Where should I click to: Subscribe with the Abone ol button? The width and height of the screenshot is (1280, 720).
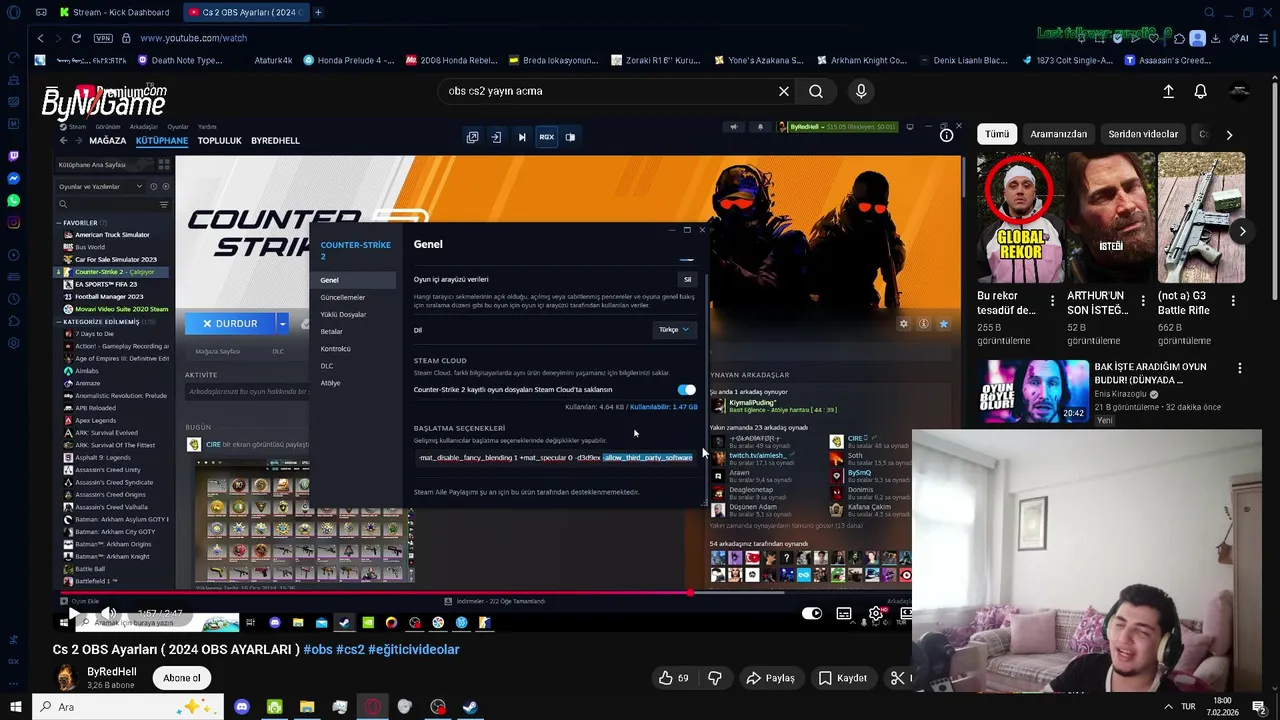(182, 678)
